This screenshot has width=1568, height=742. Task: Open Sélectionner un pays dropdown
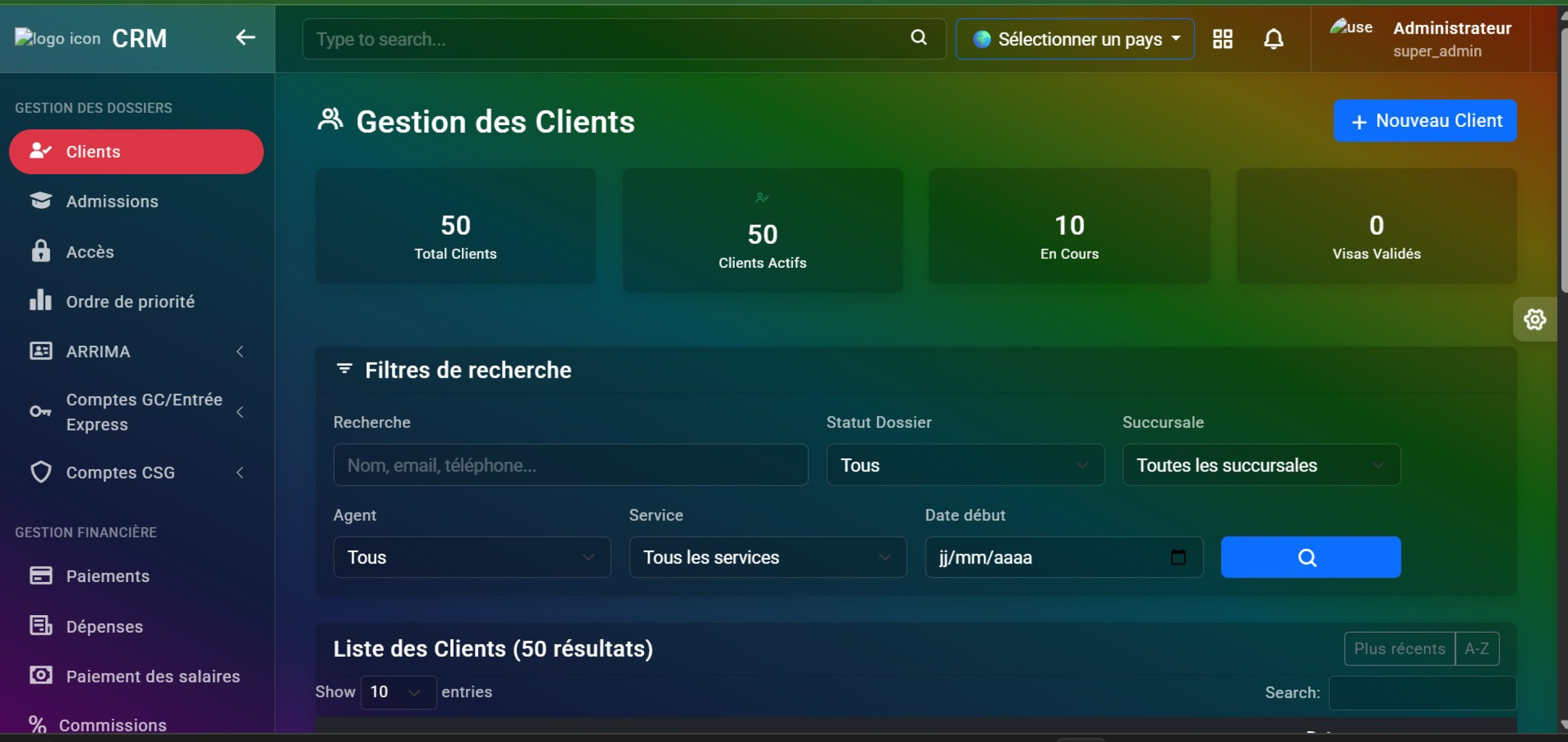[x=1075, y=39]
